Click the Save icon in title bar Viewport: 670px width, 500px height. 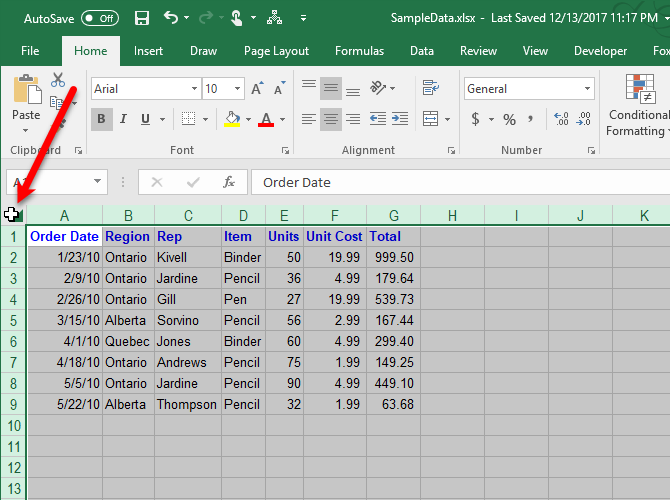(x=142, y=18)
